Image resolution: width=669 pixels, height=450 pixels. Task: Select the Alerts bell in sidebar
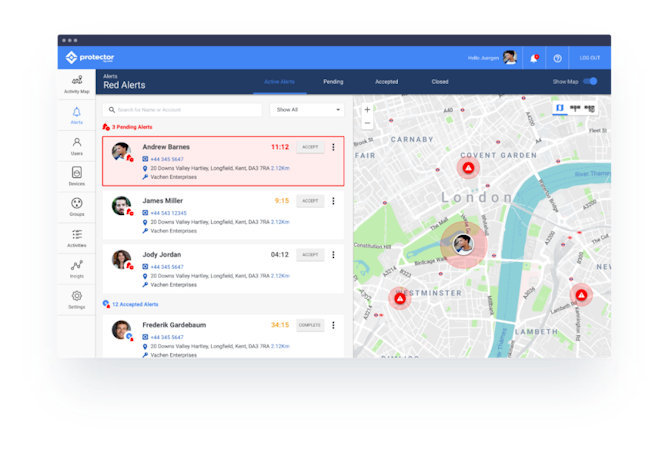(77, 116)
